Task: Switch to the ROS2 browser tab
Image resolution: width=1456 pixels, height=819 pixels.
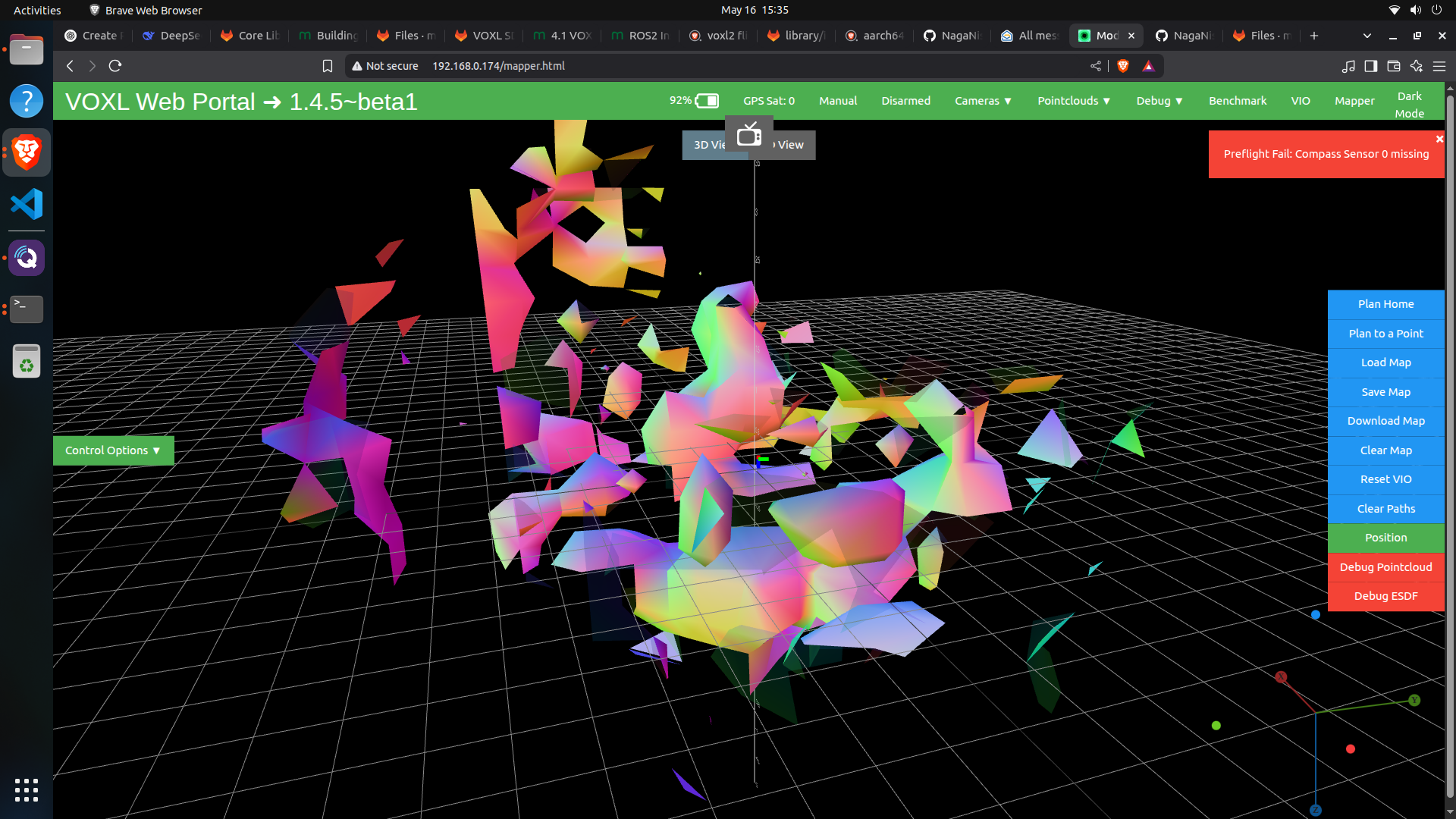Action: tap(641, 36)
